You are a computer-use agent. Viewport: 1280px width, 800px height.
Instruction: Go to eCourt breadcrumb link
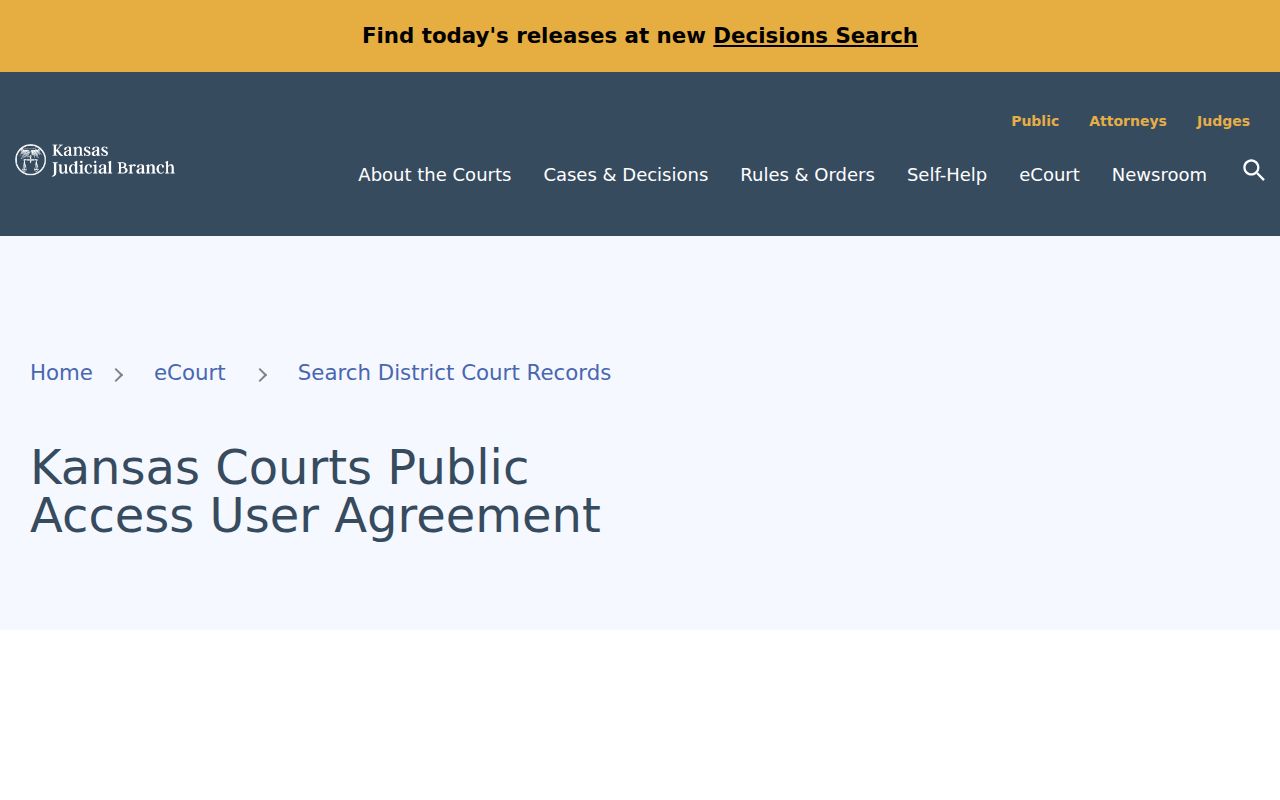point(190,373)
